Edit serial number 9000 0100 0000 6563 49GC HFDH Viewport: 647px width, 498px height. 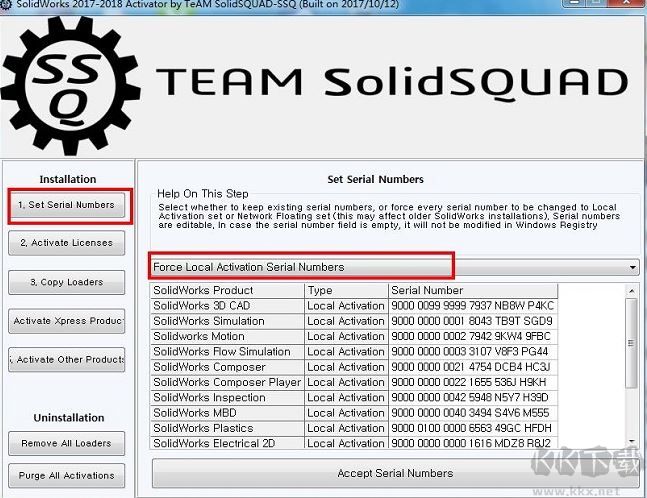473,428
